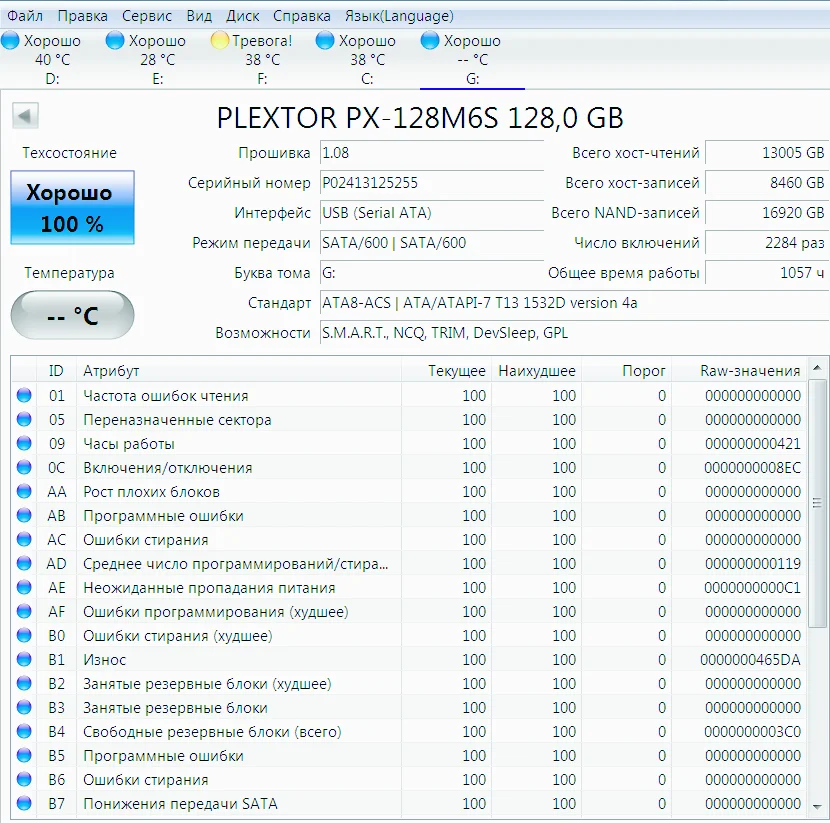The height and width of the screenshot is (823, 830).
Task: Sort by the Порог column header
Action: point(643,371)
